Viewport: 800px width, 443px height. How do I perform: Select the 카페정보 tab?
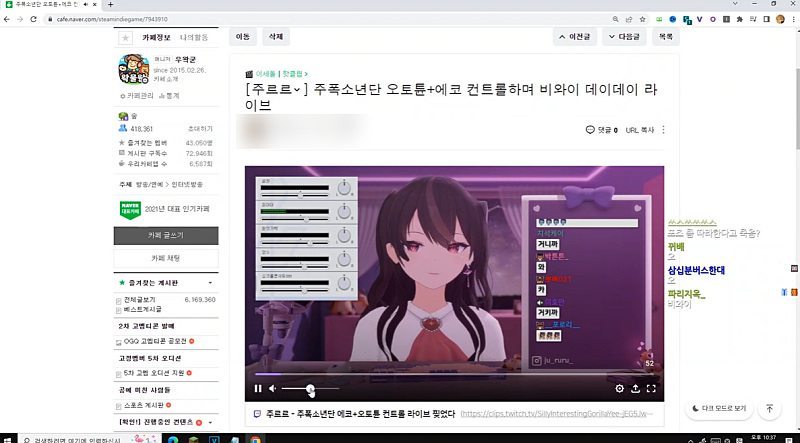156,38
